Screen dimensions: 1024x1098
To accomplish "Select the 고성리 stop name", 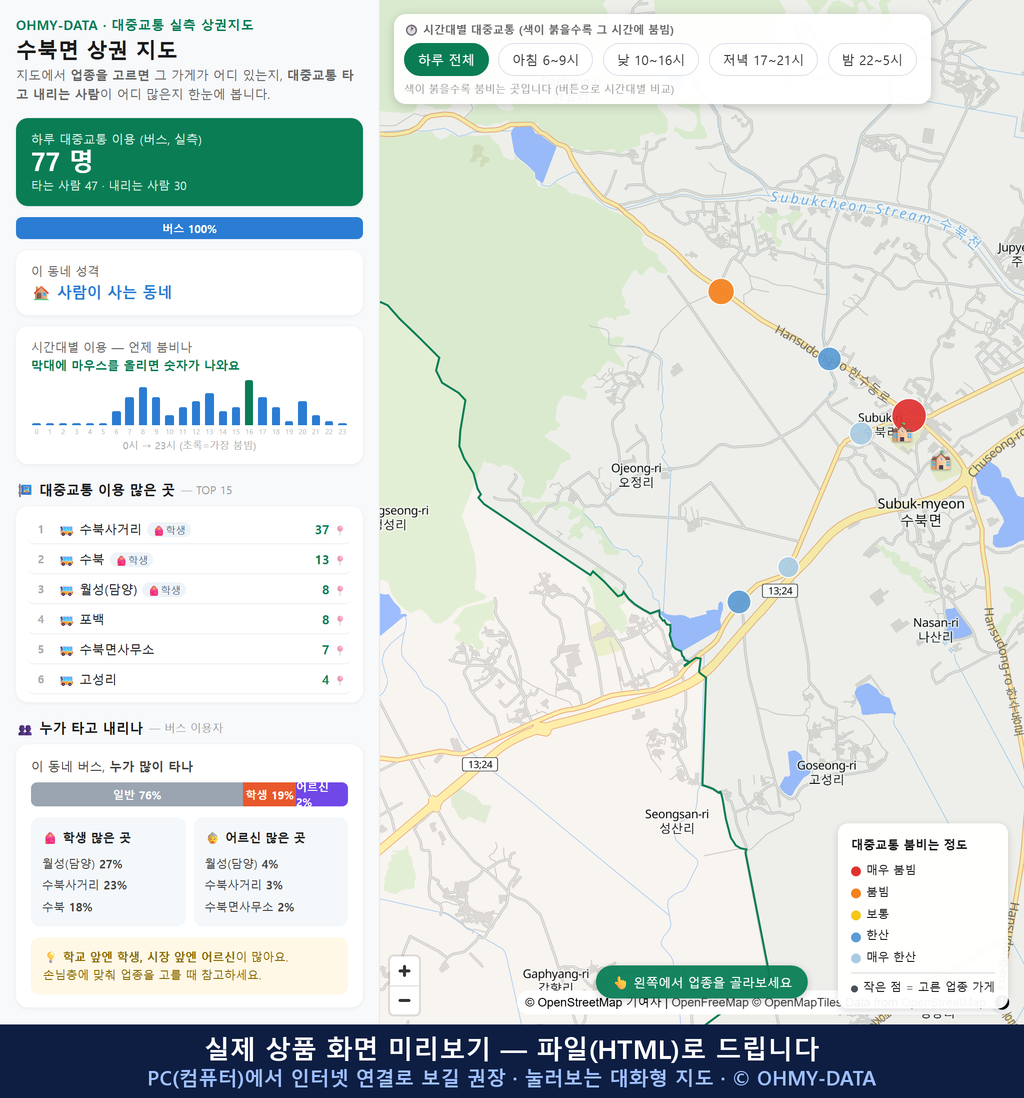I will 98,680.
